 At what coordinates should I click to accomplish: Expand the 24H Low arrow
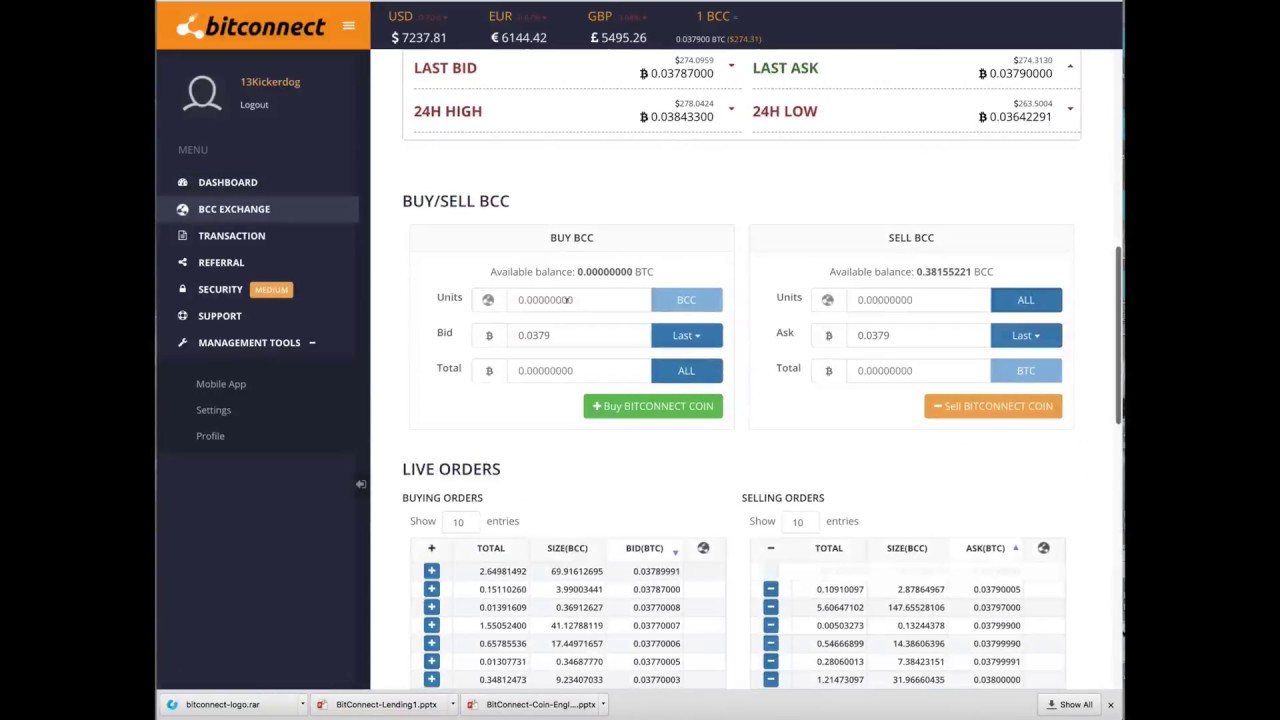(x=1070, y=108)
